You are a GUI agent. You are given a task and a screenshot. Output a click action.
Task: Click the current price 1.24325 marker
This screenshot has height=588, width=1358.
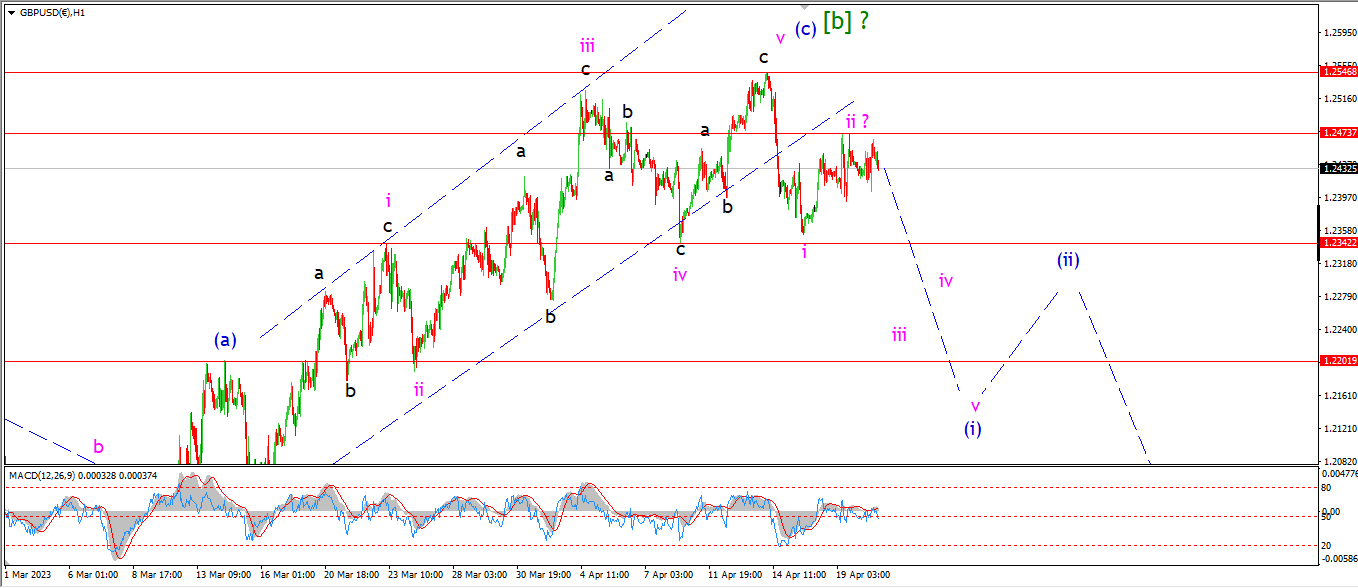1338,168
